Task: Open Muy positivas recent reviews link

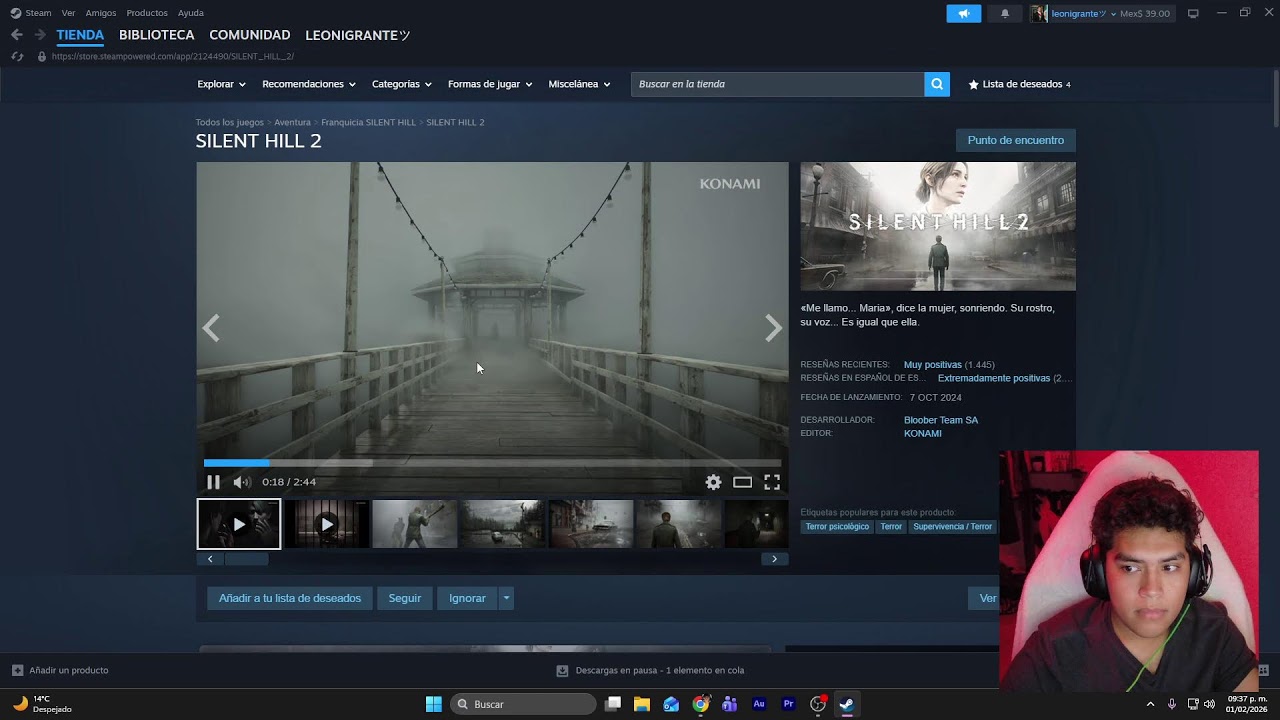Action: [932, 365]
